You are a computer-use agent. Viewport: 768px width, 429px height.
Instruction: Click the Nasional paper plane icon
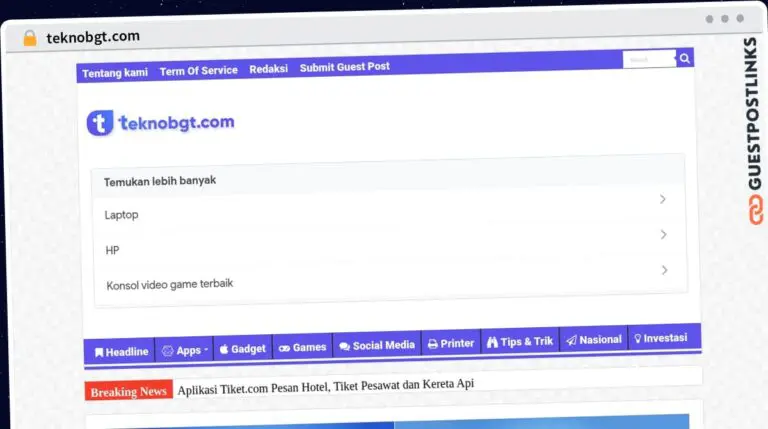[571, 340]
